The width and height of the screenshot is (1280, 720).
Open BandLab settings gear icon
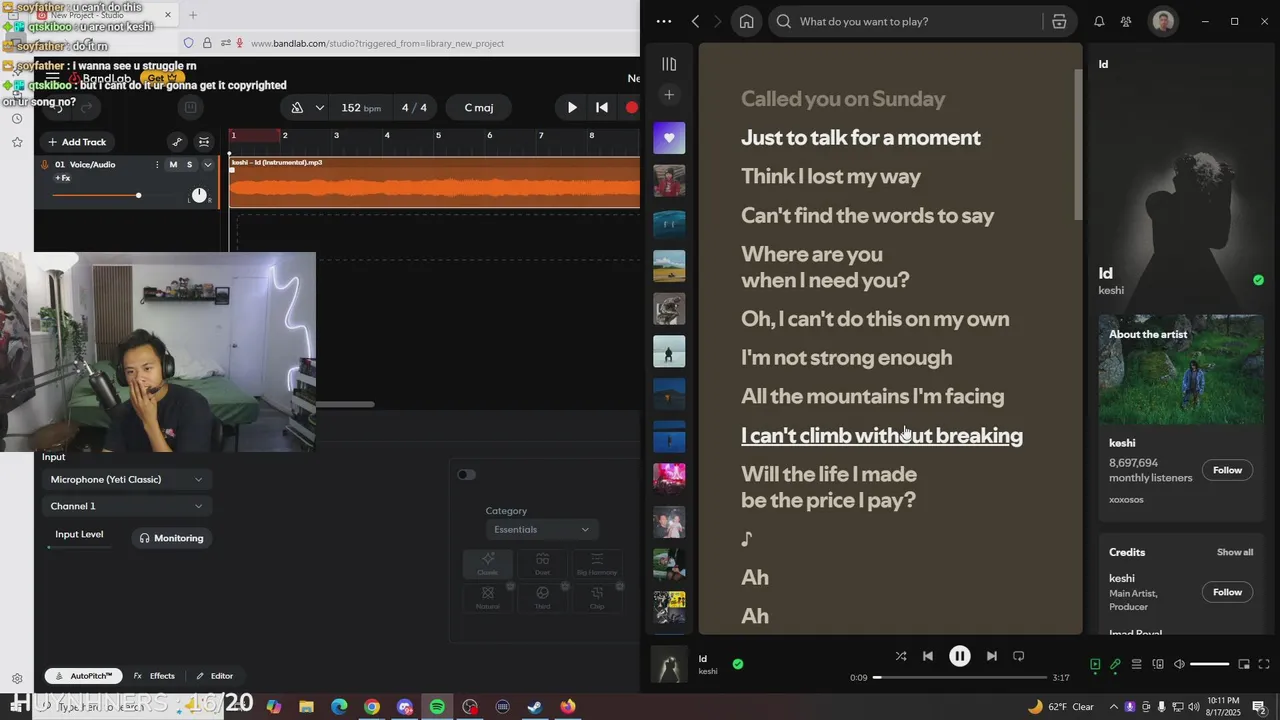click(17, 678)
